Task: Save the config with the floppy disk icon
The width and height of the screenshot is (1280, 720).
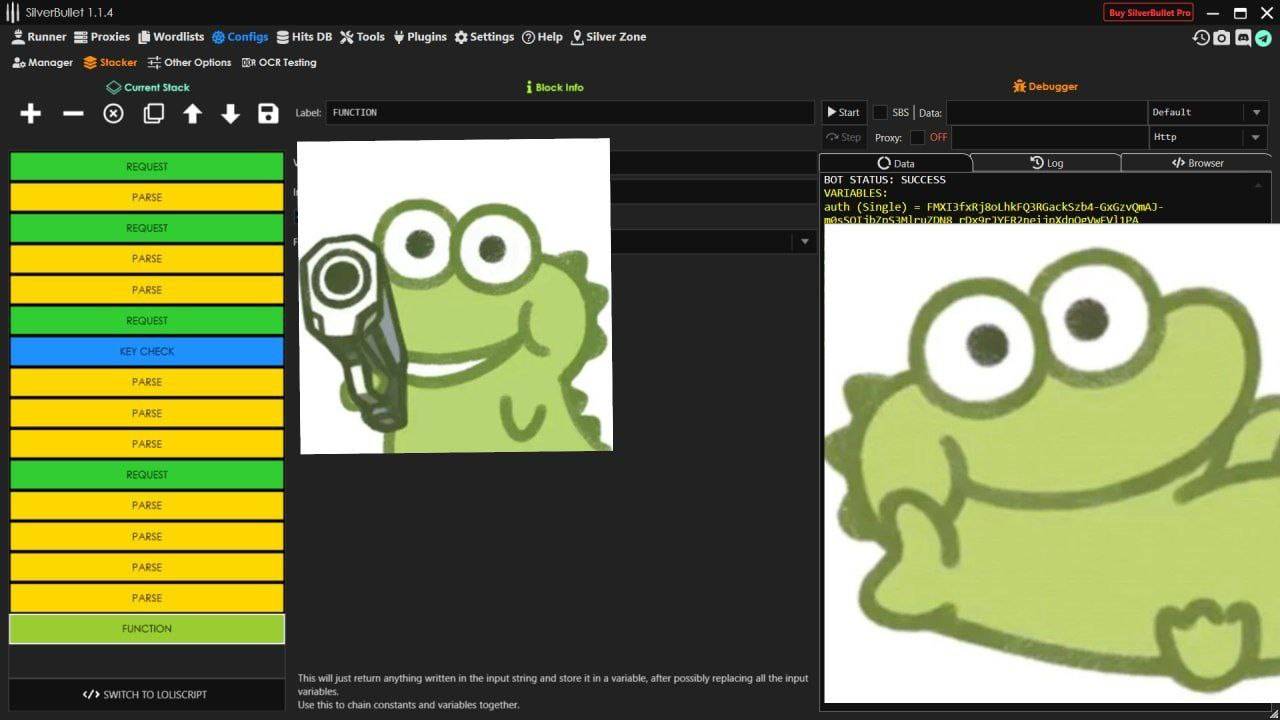Action: (268, 114)
